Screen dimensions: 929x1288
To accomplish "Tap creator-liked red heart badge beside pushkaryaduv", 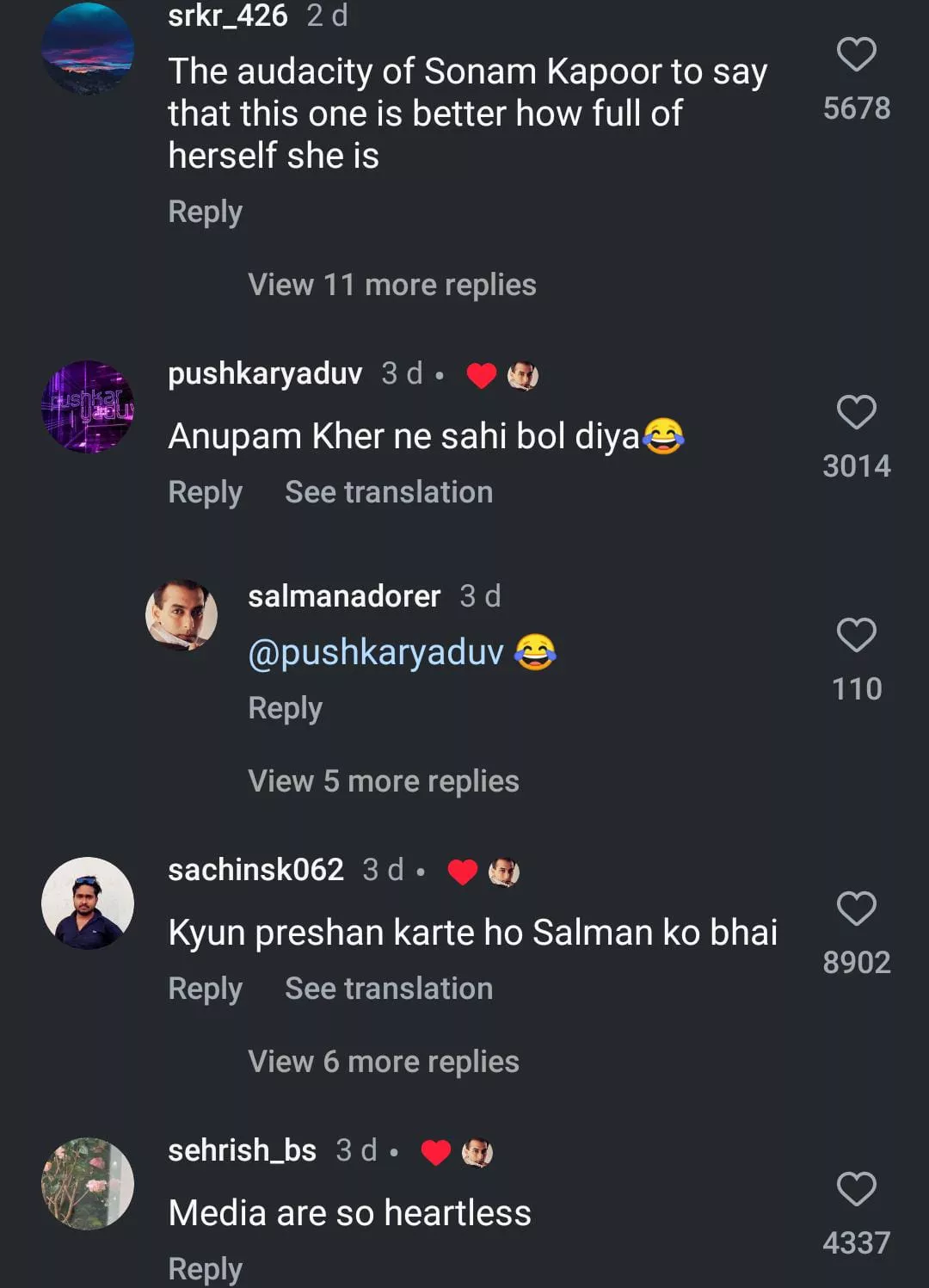I will pos(481,375).
